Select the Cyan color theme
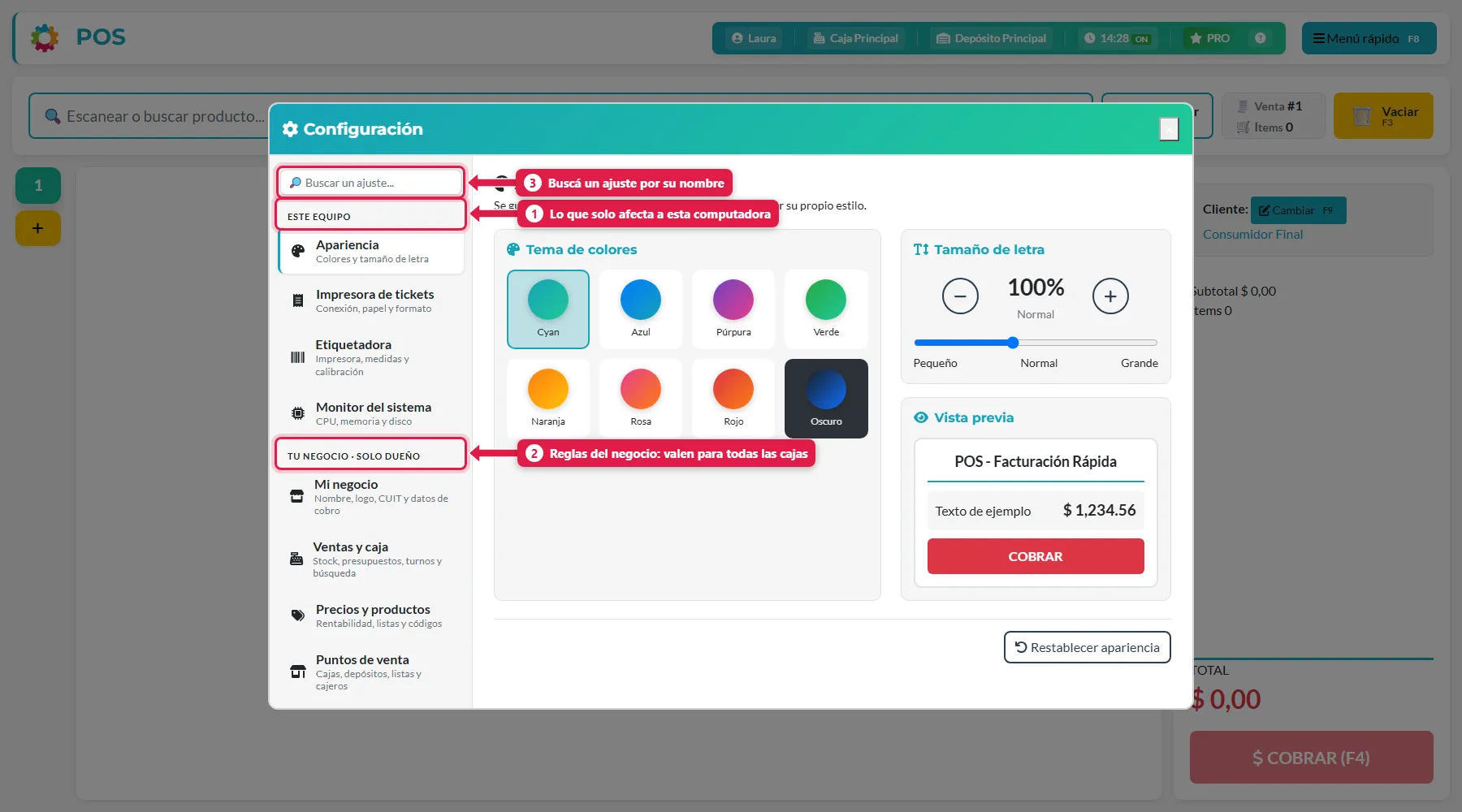 click(548, 309)
